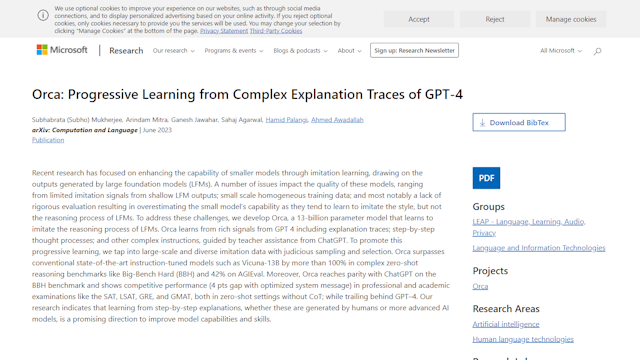
Task: Expand the Programs & events menu
Action: tap(234, 51)
